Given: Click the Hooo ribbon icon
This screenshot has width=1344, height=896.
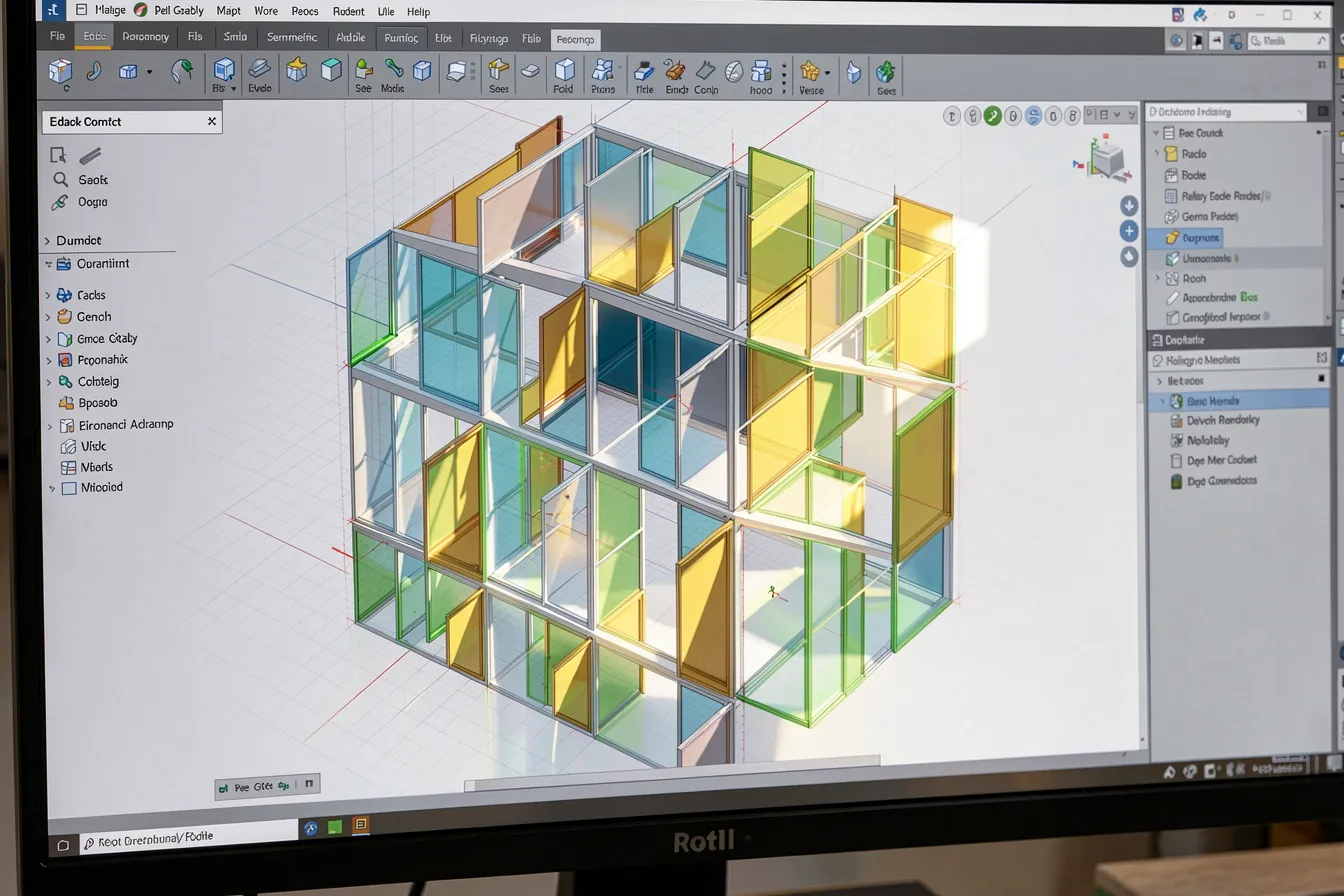Looking at the screenshot, I should (x=761, y=72).
